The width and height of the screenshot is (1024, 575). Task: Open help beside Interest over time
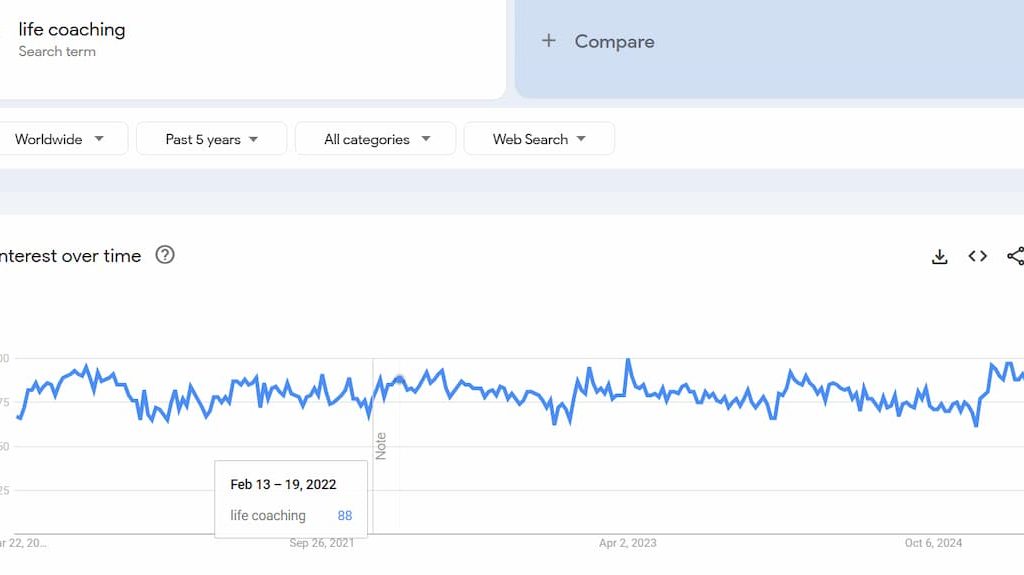[165, 255]
